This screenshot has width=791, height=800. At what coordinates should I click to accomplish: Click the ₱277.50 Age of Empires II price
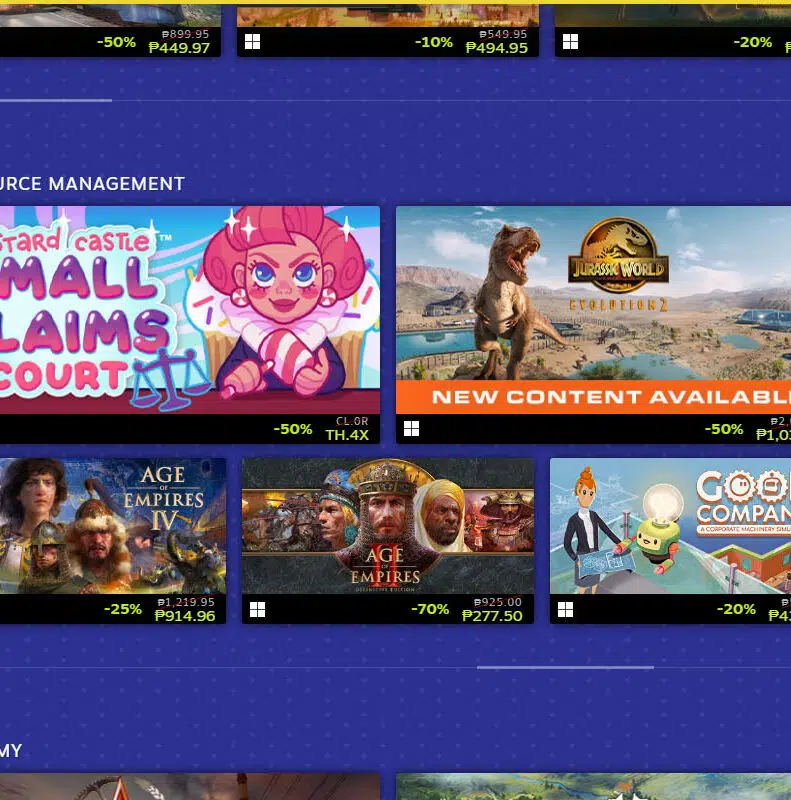492,616
